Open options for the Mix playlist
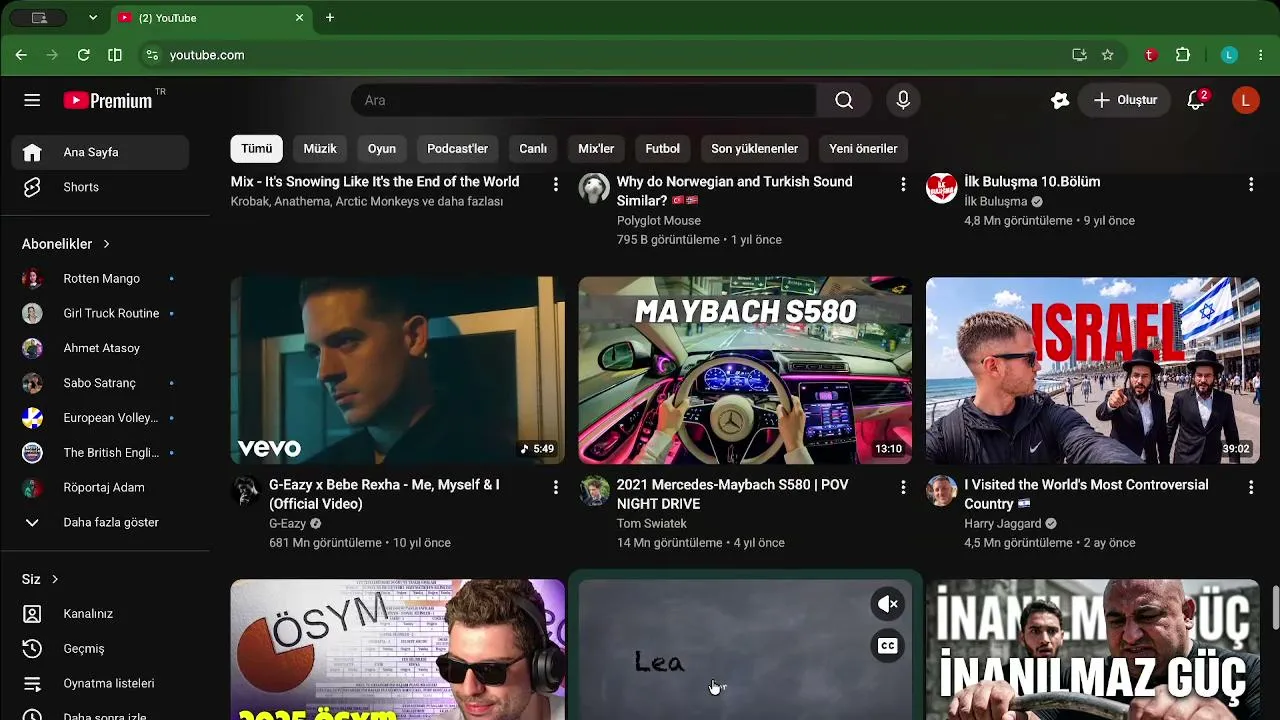The width and height of the screenshot is (1280, 720). click(556, 184)
